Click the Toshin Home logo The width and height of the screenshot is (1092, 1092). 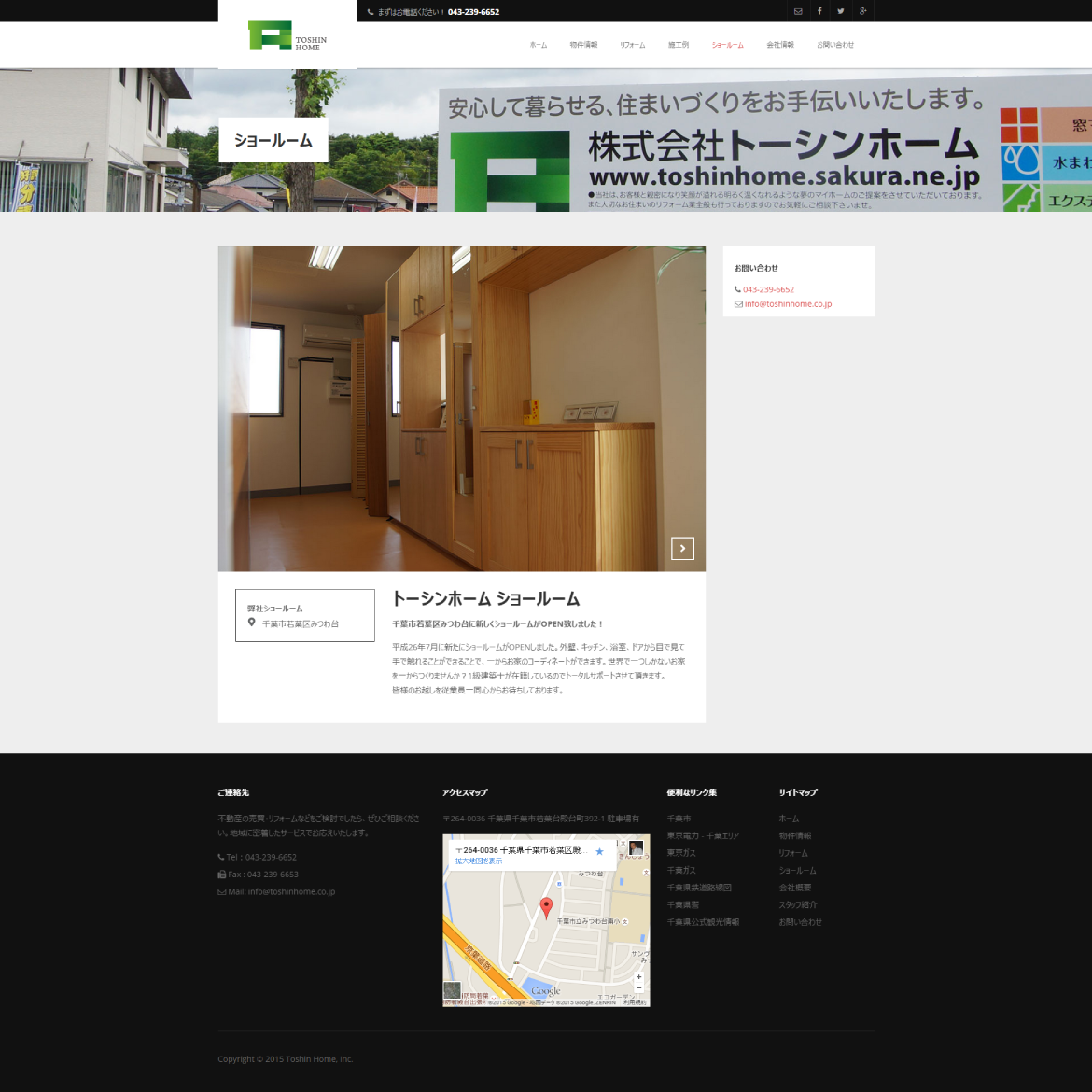tap(287, 35)
